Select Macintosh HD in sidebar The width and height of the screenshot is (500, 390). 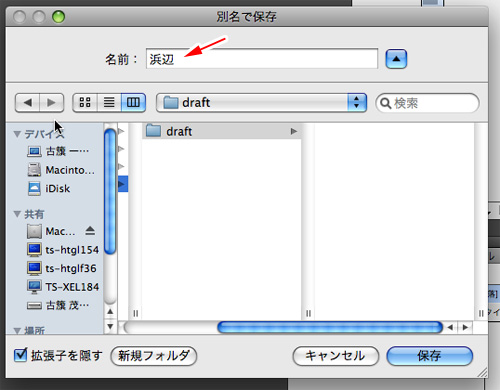click(61, 170)
